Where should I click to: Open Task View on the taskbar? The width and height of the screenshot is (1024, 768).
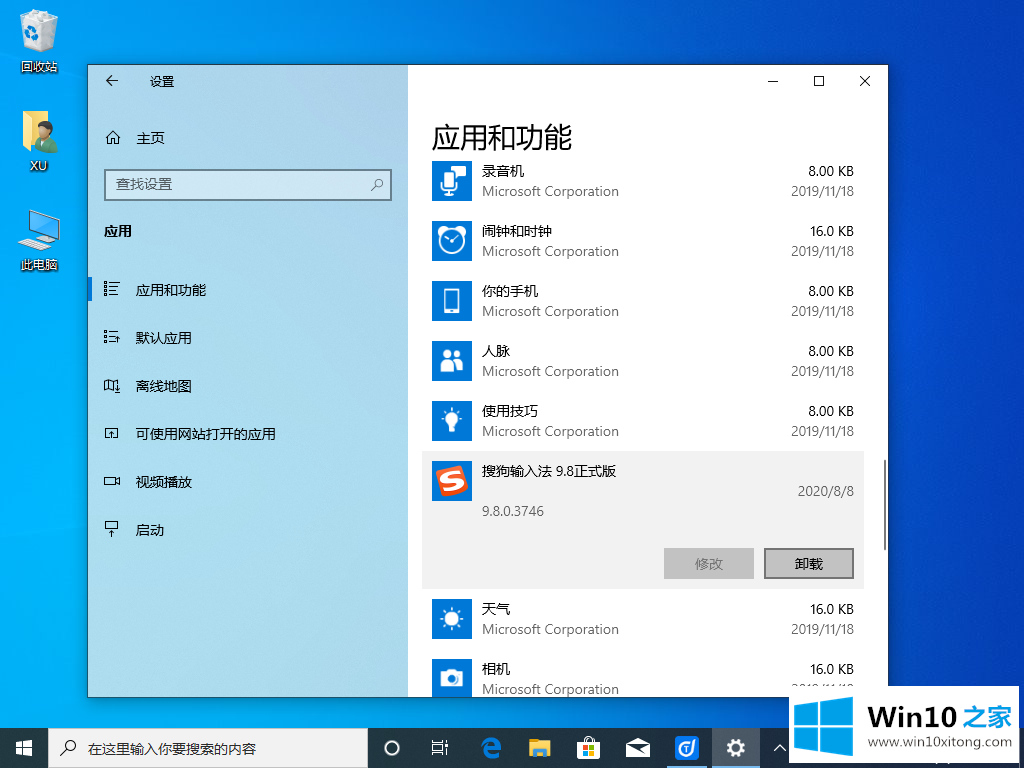(440, 748)
